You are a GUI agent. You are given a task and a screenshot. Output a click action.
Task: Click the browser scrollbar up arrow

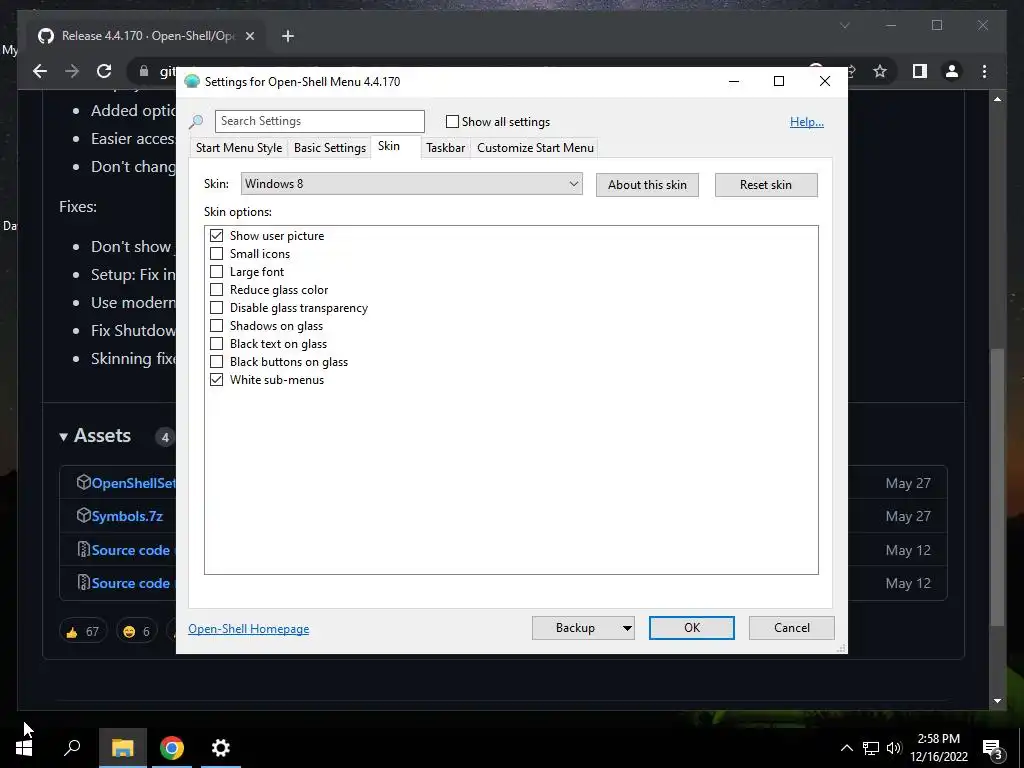tap(997, 99)
